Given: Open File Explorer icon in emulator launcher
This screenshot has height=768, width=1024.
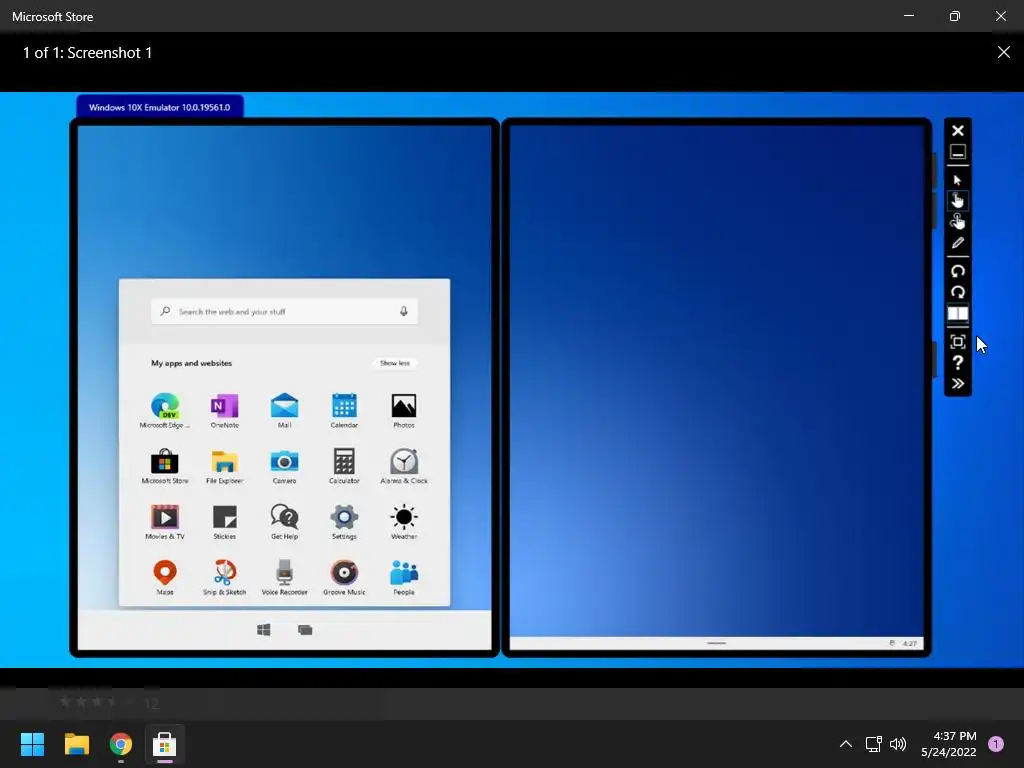Looking at the screenshot, I should click(x=225, y=462).
